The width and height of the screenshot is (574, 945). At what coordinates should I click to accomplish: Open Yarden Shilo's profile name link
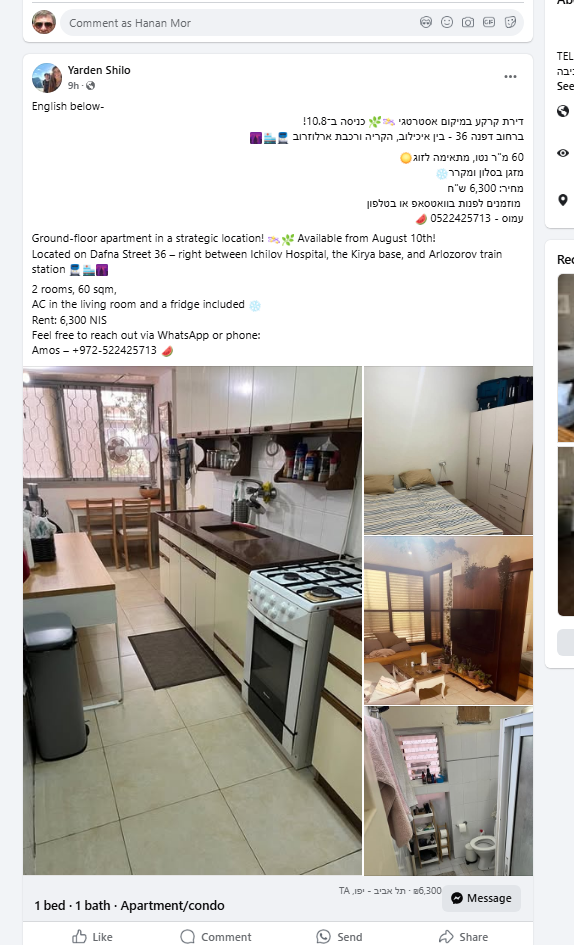click(x=99, y=70)
